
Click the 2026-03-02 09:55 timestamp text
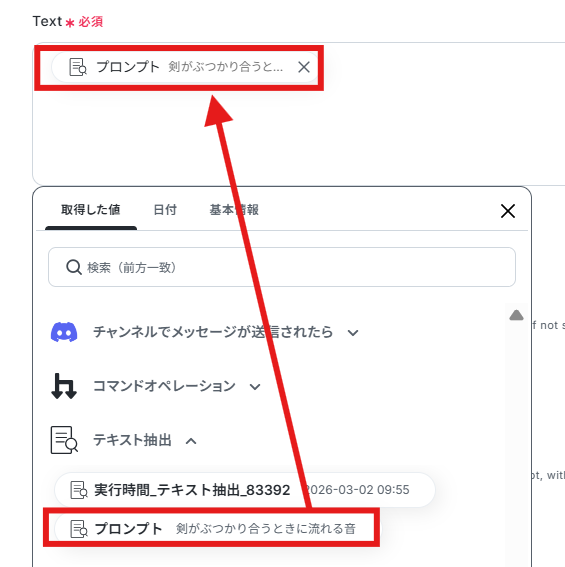(x=357, y=490)
